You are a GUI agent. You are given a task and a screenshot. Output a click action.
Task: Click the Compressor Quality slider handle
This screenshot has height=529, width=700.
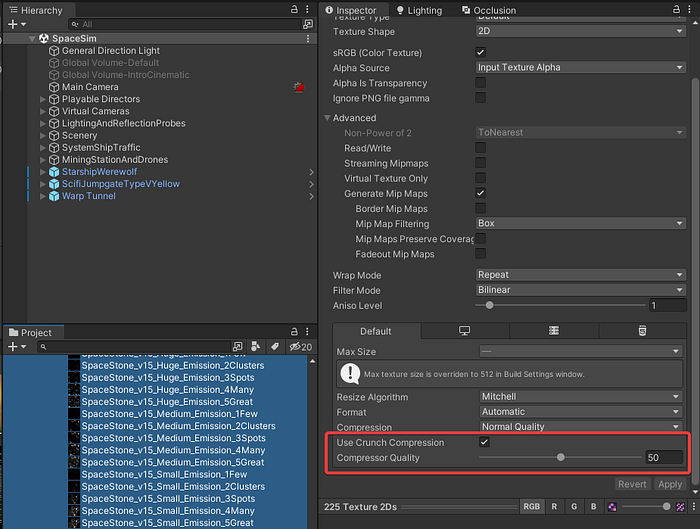click(x=561, y=457)
